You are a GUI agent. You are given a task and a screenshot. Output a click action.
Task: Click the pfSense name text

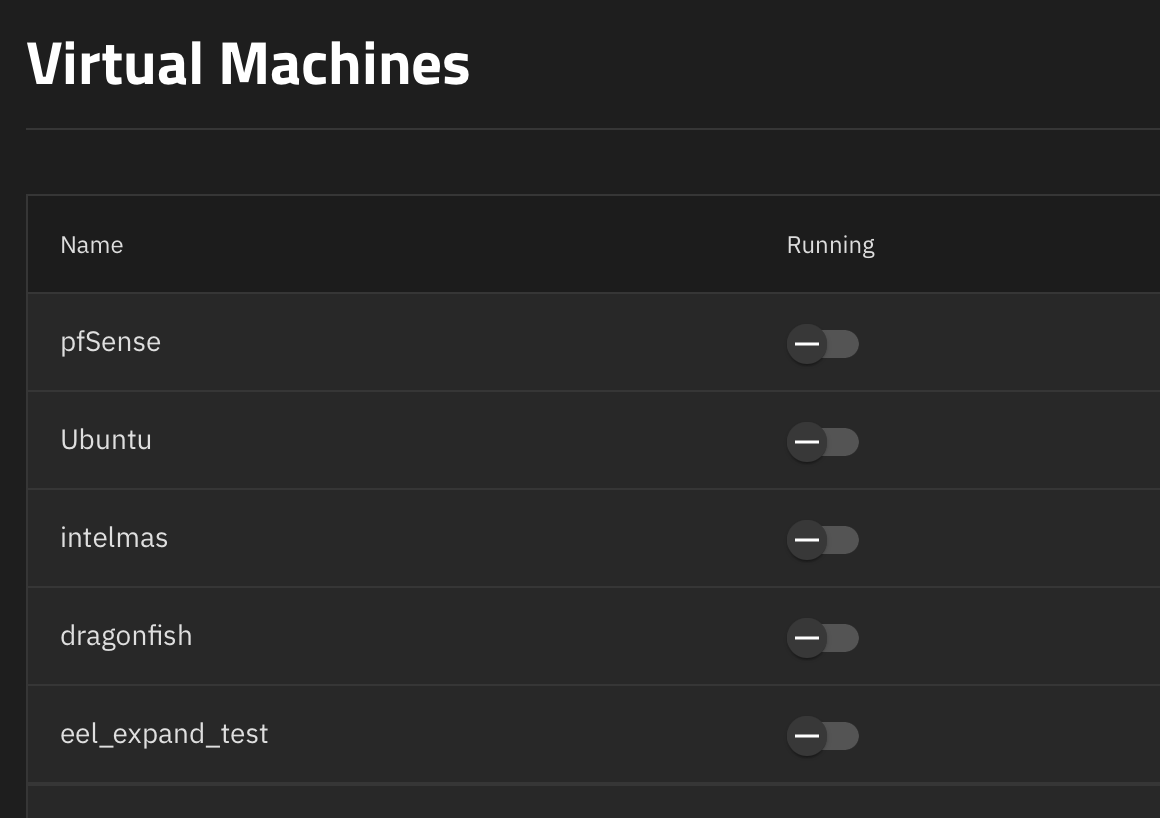click(x=110, y=342)
